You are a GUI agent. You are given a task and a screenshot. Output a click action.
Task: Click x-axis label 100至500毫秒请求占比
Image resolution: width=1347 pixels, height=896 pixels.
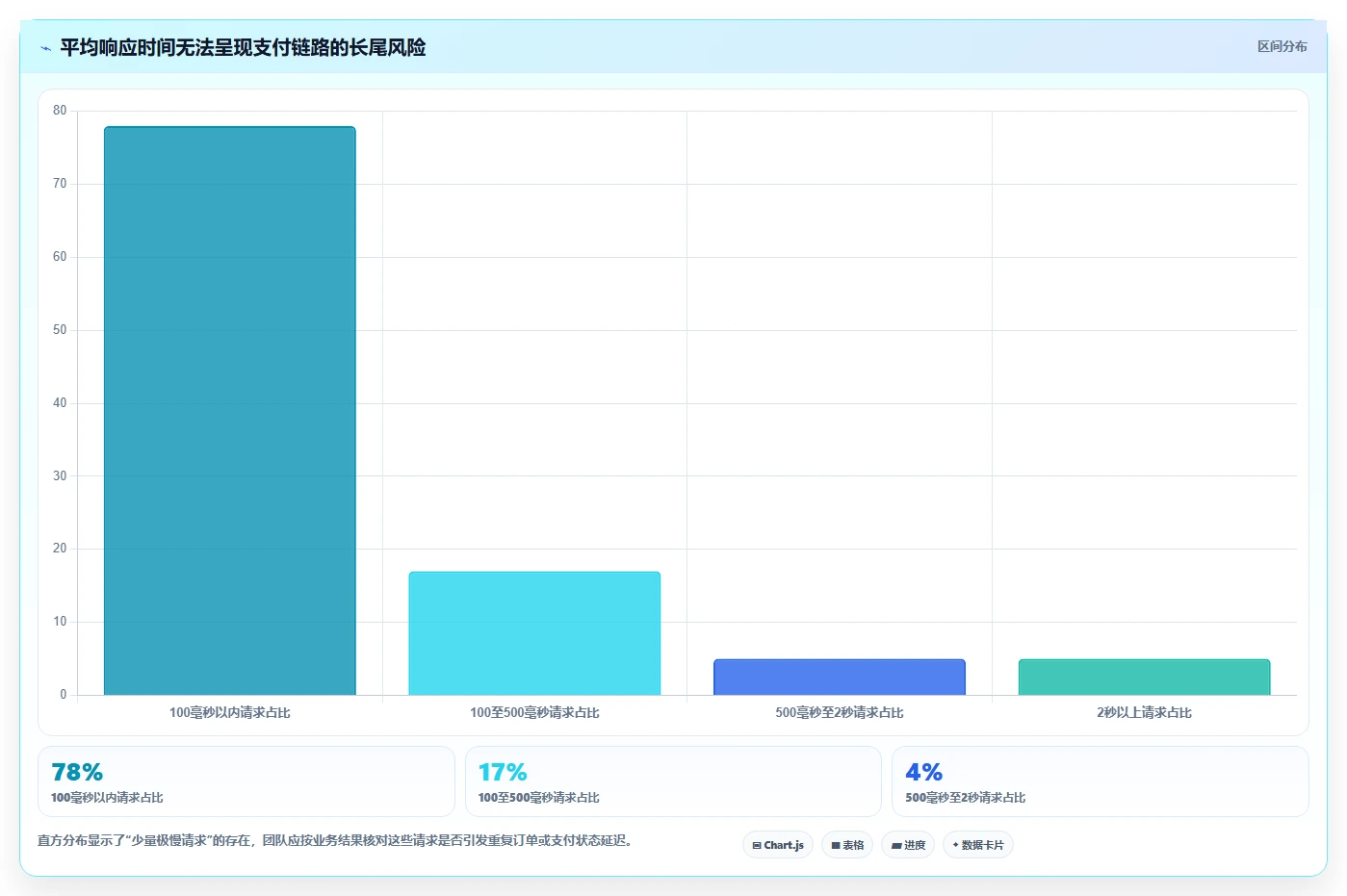point(534,713)
